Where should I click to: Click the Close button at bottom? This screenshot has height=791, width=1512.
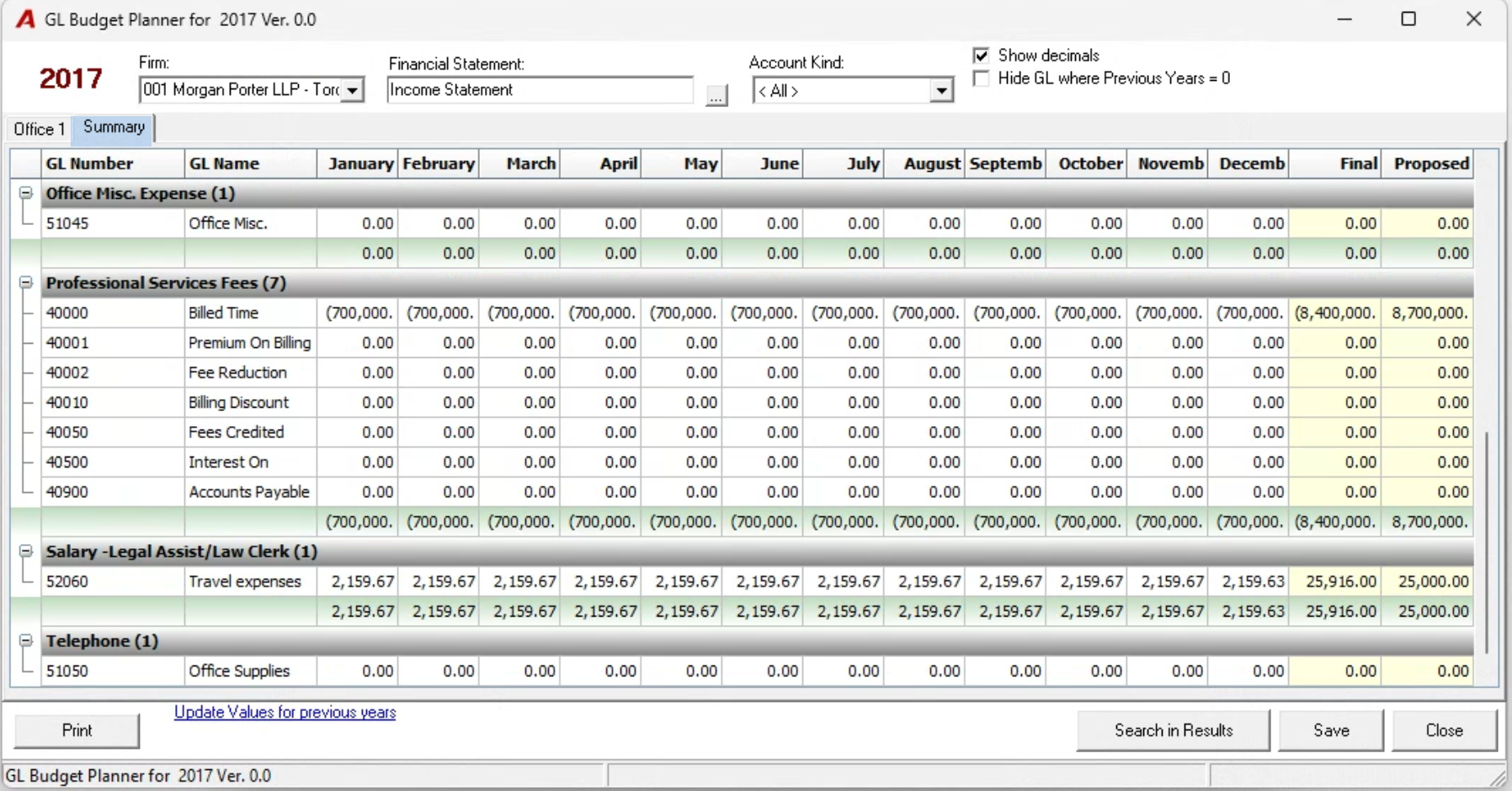coord(1445,730)
